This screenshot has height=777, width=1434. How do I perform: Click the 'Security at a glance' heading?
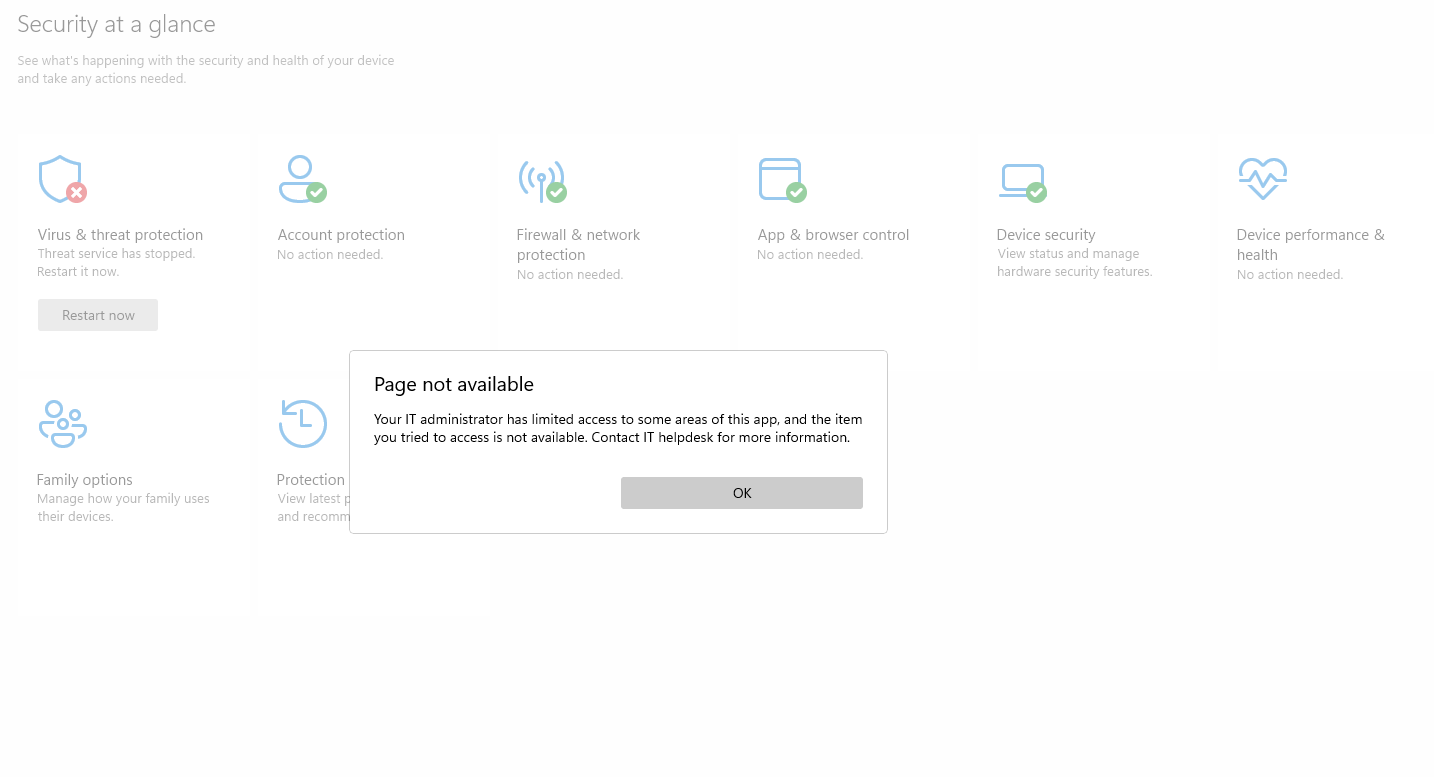116,24
